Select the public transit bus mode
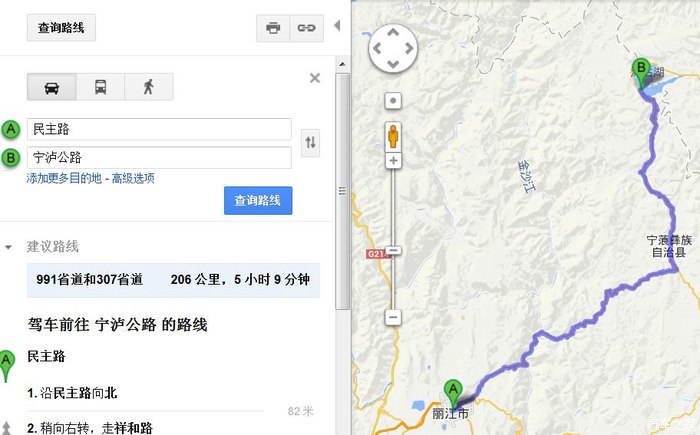This screenshot has width=700, height=435. tap(100, 87)
